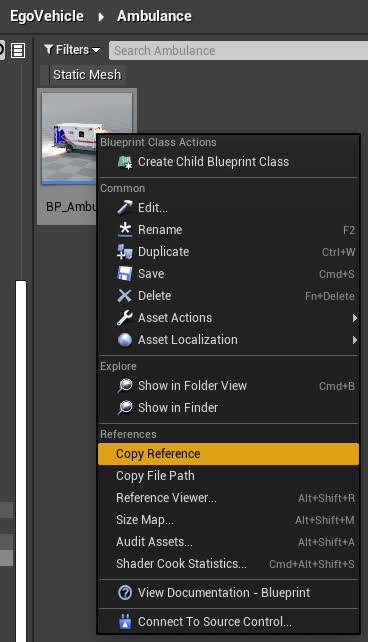Expand the Asset Actions submenu arrow
The image size is (368, 642).
(x=355, y=318)
